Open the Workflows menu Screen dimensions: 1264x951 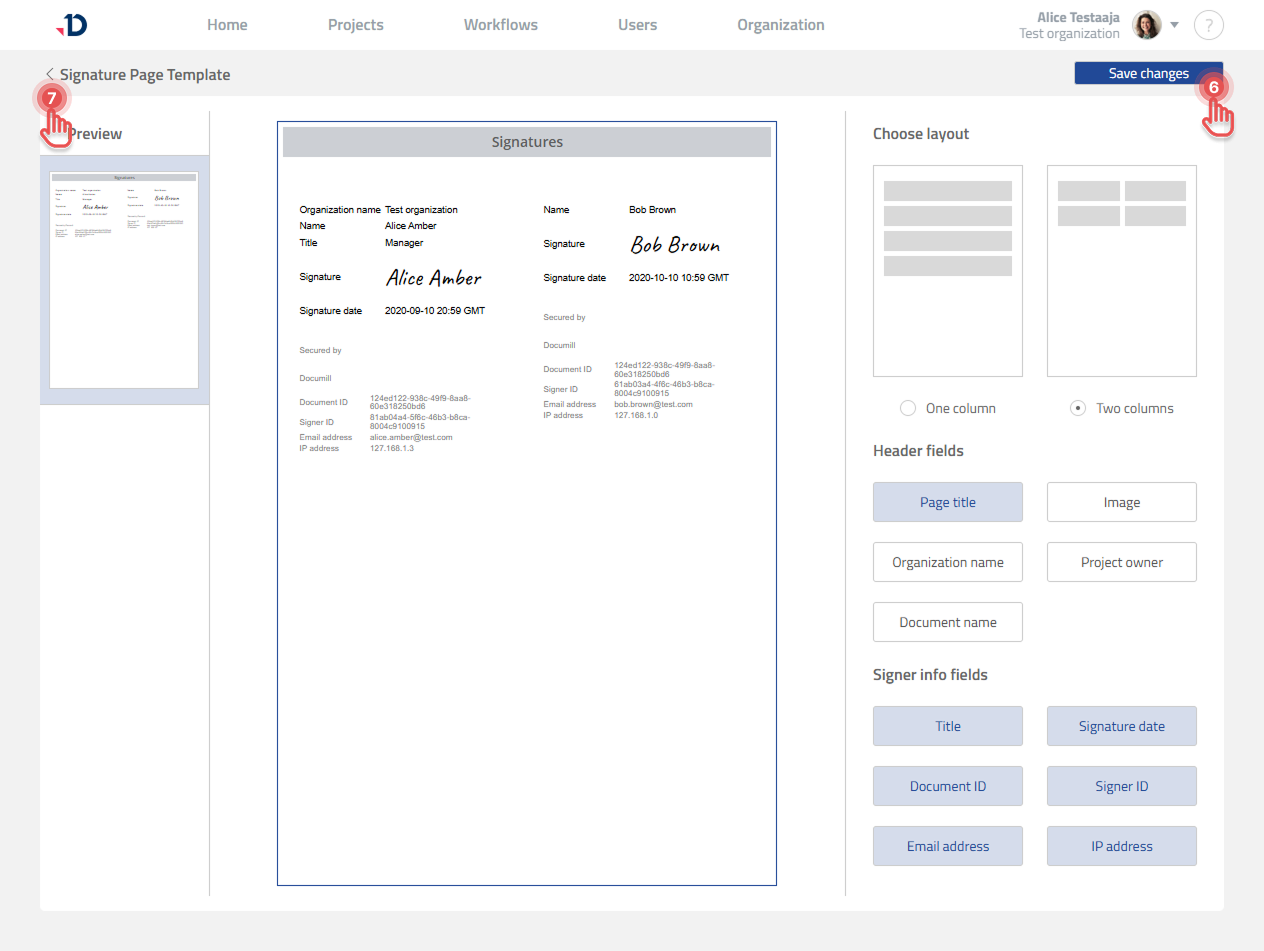pos(500,24)
